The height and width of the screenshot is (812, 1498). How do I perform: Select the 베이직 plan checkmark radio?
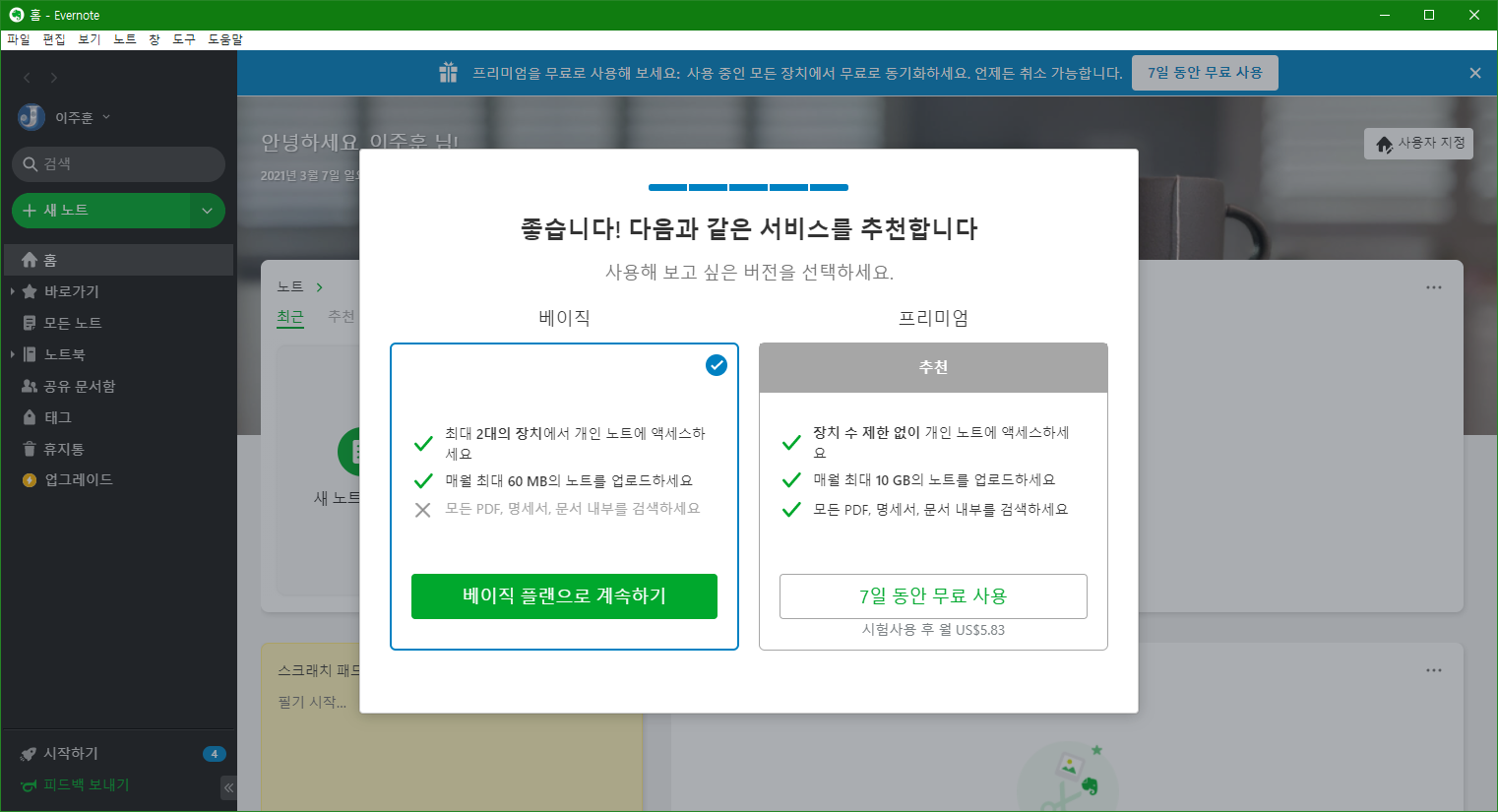coord(717,365)
